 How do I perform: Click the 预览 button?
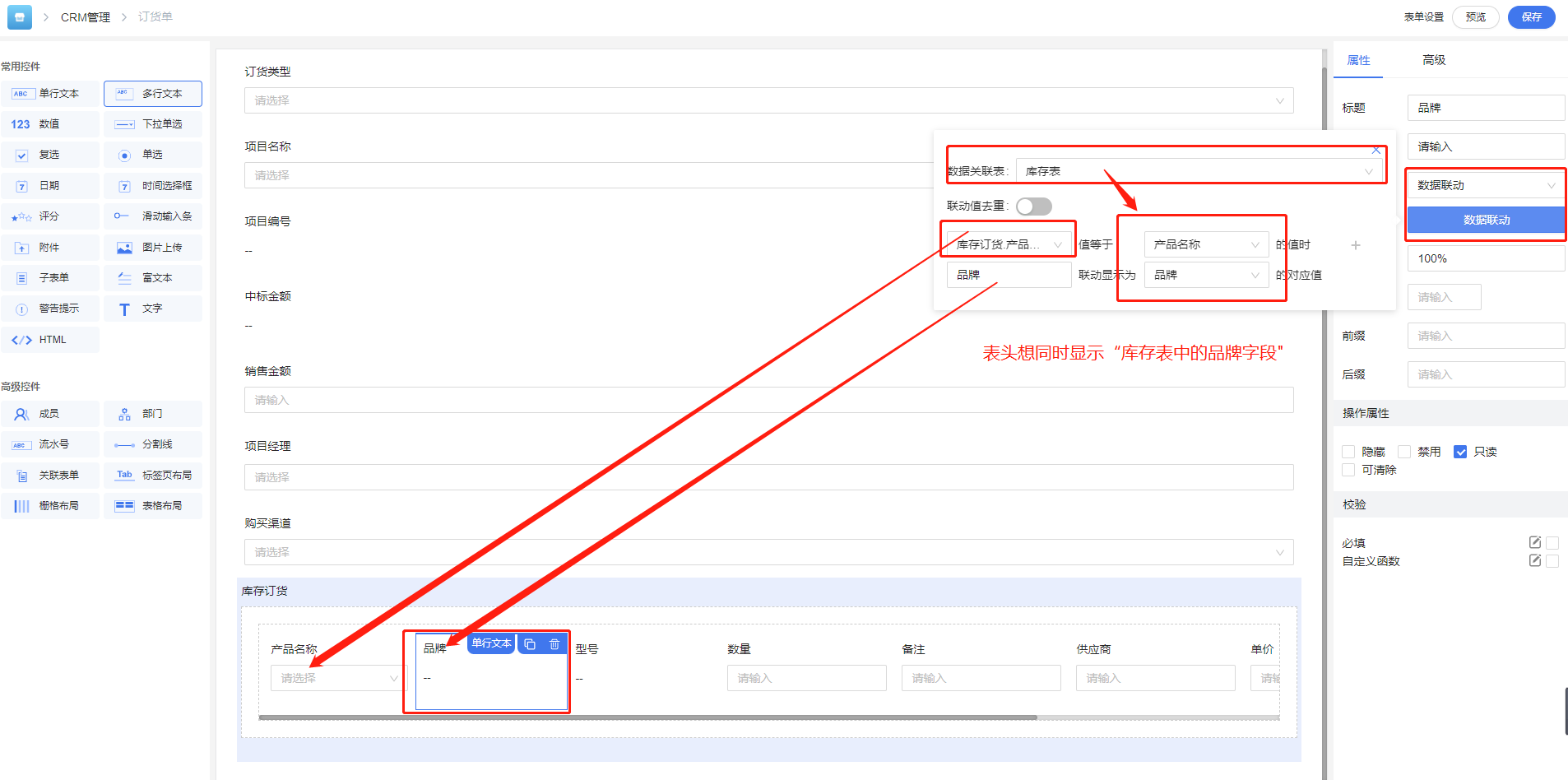click(x=1476, y=17)
